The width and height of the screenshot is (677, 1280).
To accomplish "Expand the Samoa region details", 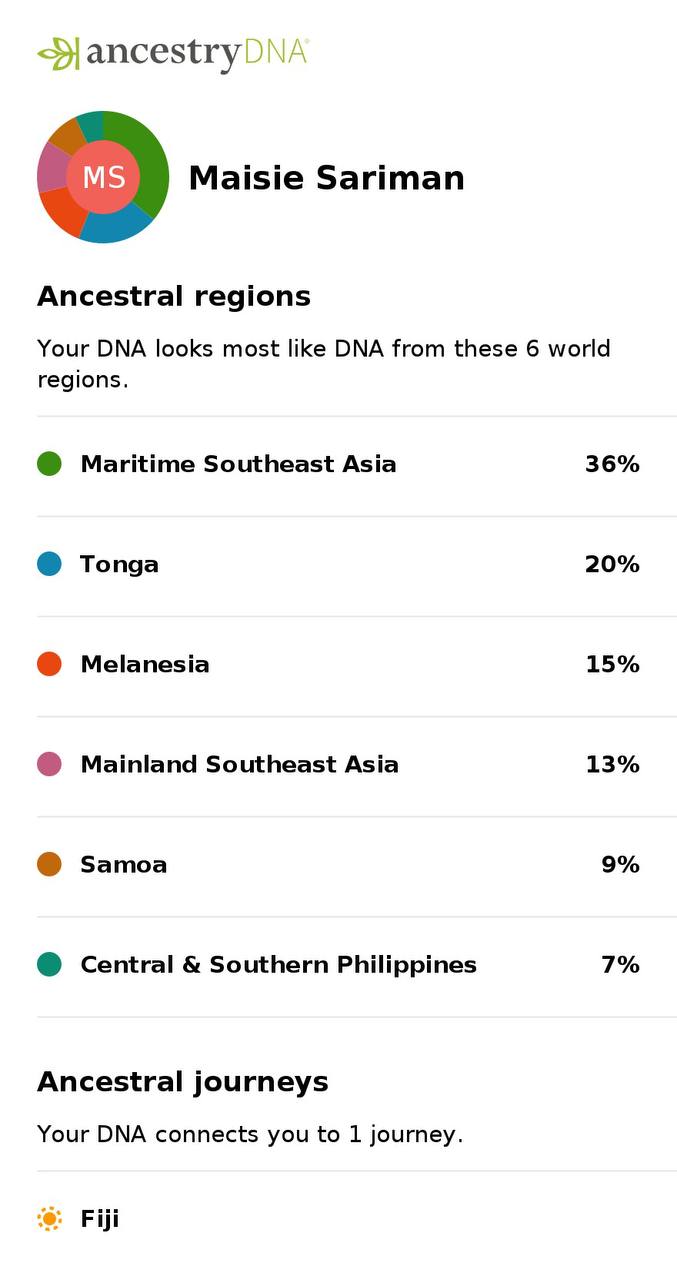I will [123, 864].
